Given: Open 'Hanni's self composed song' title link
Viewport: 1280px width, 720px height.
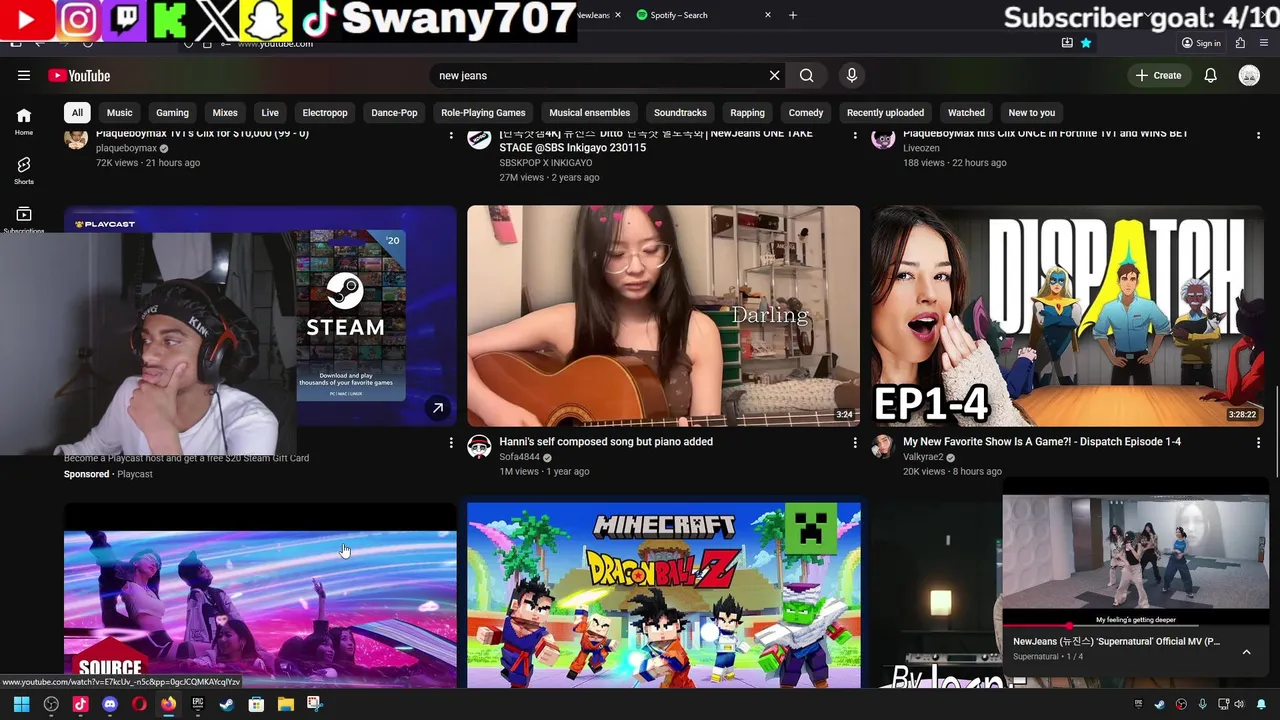Looking at the screenshot, I should coord(606,441).
